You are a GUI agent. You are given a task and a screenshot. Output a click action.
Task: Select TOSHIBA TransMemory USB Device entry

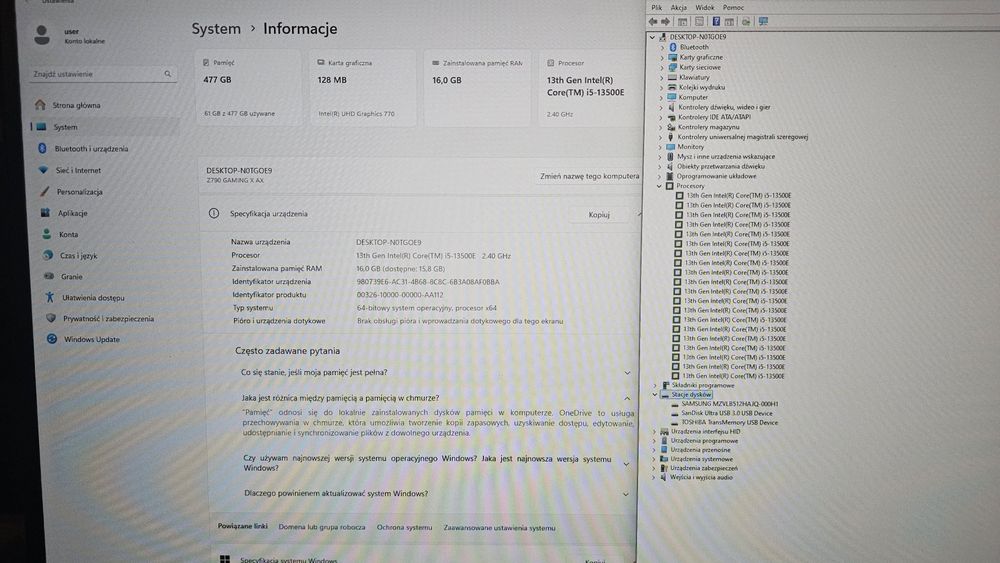coord(730,422)
